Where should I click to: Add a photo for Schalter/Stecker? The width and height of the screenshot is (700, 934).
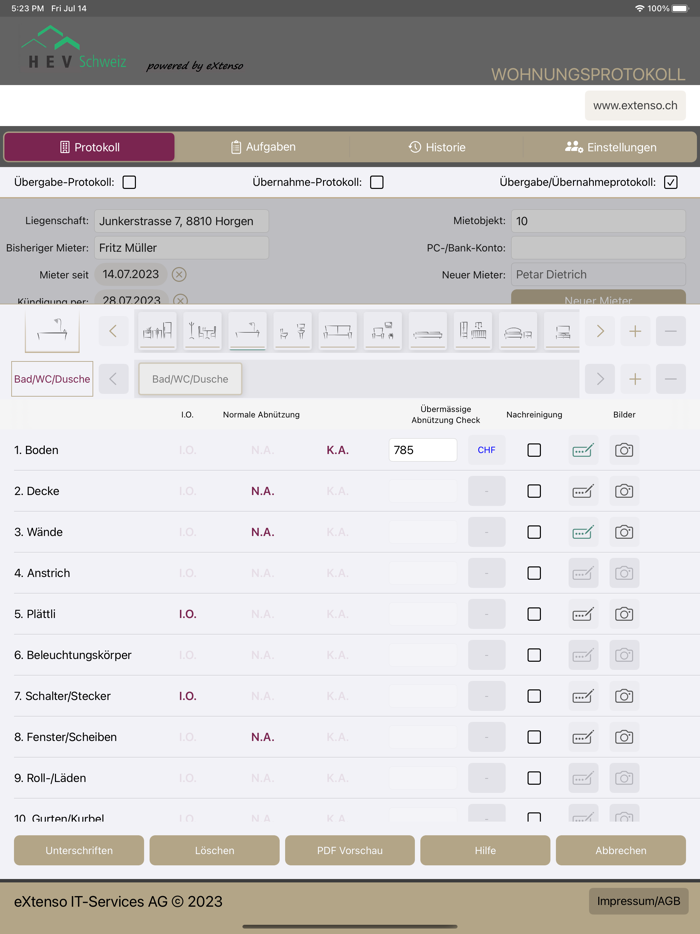click(624, 696)
